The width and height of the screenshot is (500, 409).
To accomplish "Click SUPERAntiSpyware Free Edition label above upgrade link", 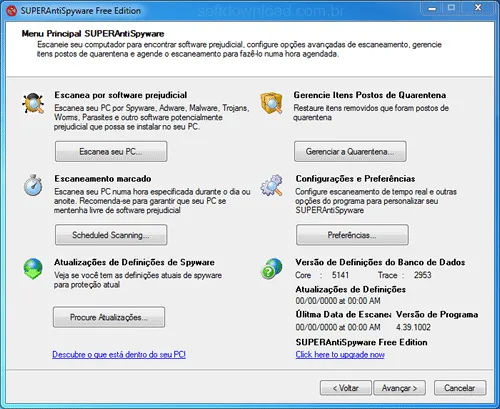I will click(361, 342).
